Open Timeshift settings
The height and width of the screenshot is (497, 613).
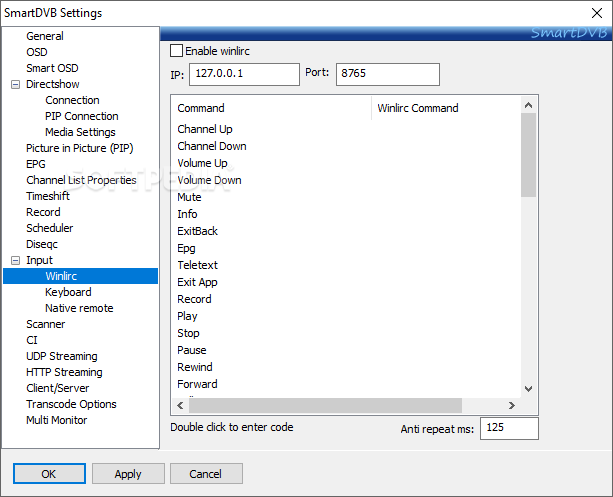[48, 196]
